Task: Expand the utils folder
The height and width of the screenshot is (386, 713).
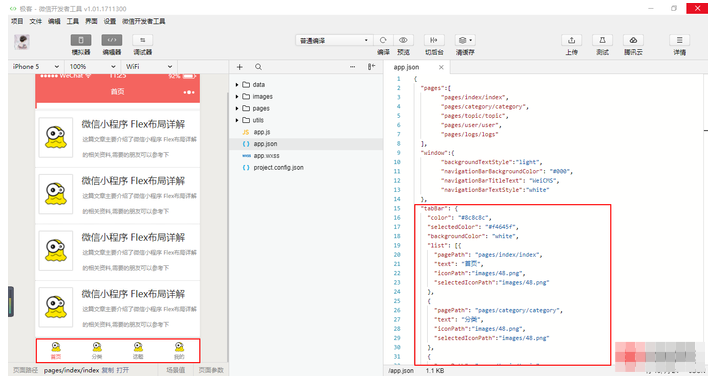Action: point(237,120)
